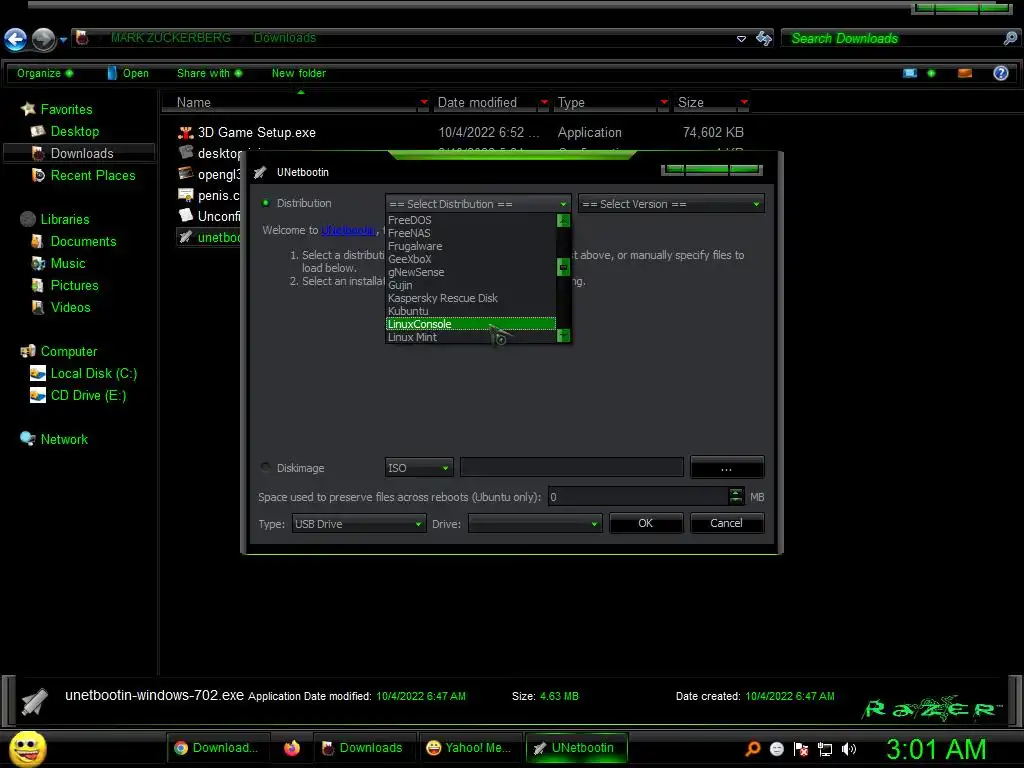Click the volume speaker tray icon
The image size is (1024, 768).
[848, 749]
